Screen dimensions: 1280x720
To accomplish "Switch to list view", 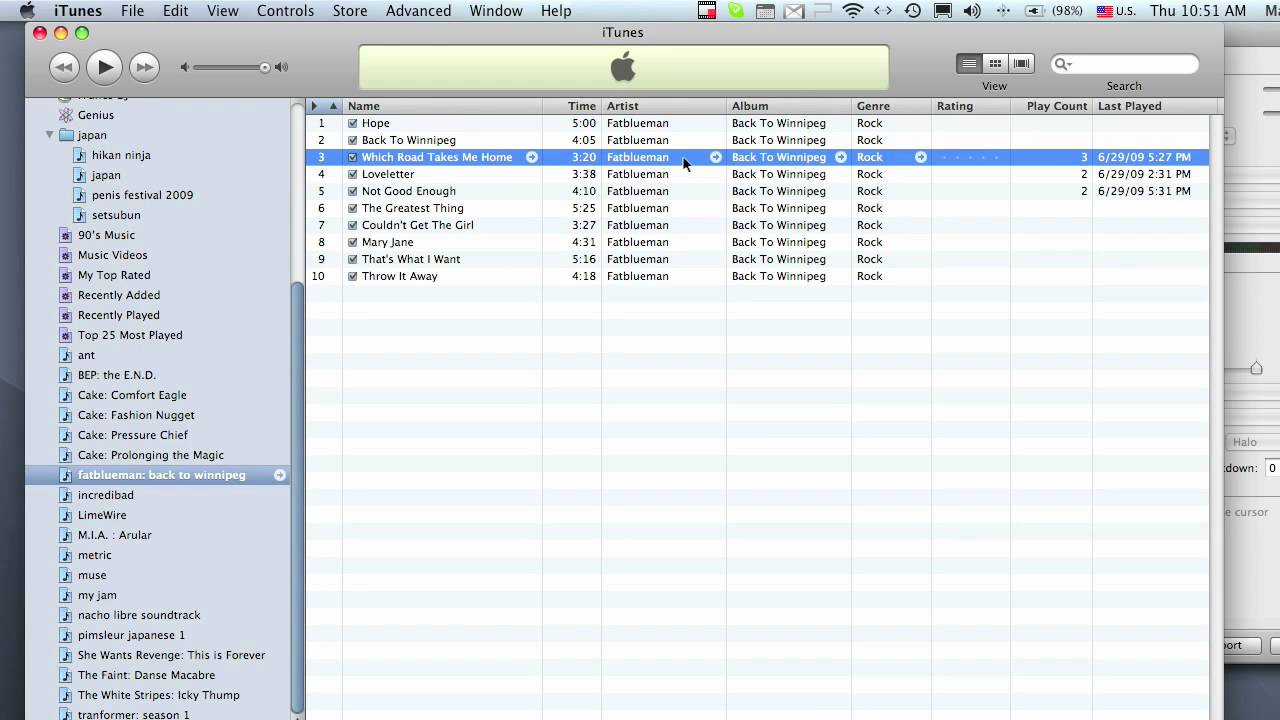I will [969, 64].
